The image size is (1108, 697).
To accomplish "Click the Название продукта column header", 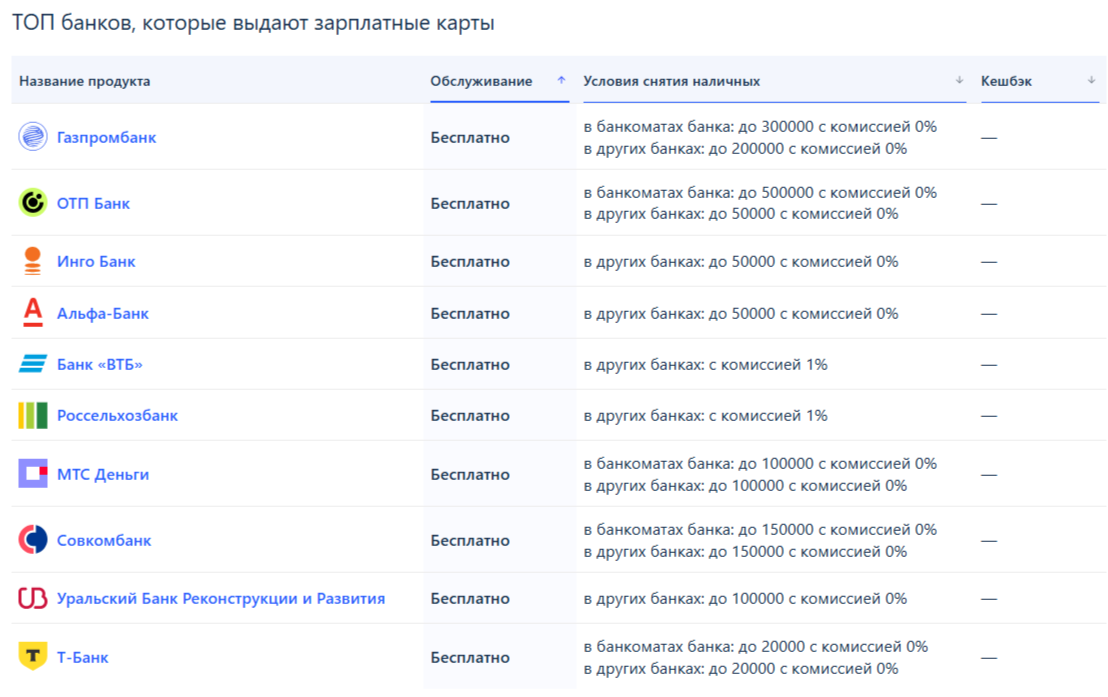I will click(x=85, y=81).
